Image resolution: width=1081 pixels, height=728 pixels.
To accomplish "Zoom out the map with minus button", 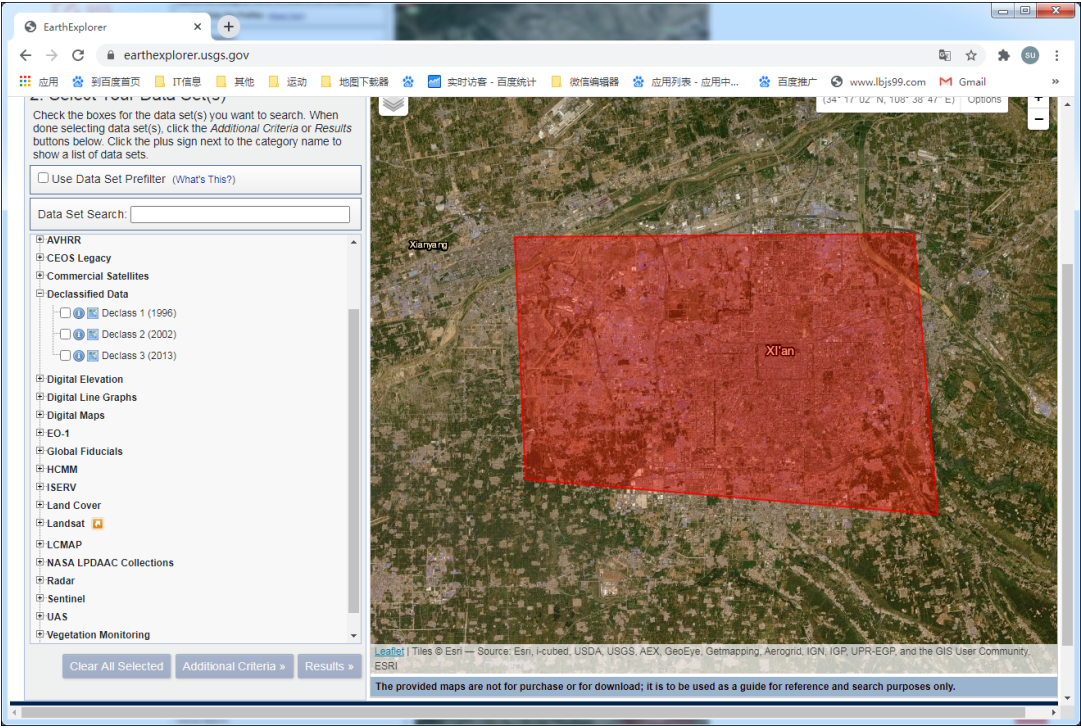I will (x=1038, y=120).
